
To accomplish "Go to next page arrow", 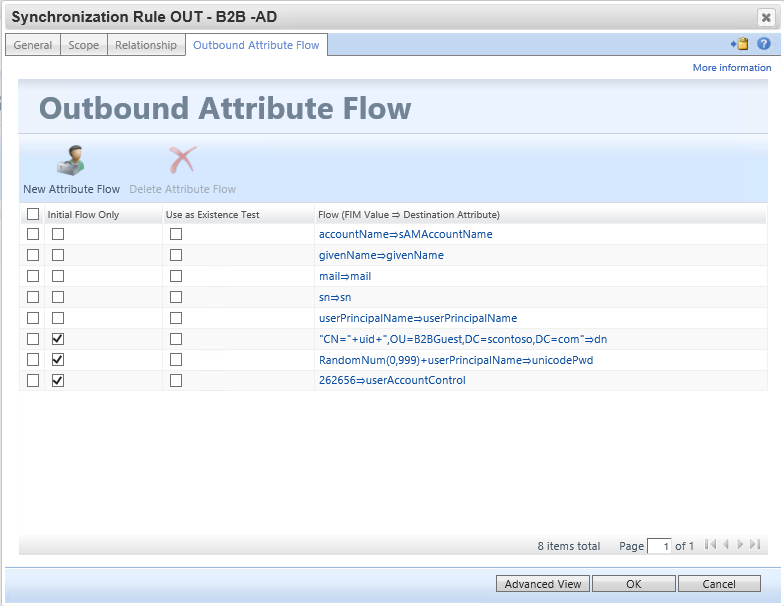I will [x=740, y=544].
